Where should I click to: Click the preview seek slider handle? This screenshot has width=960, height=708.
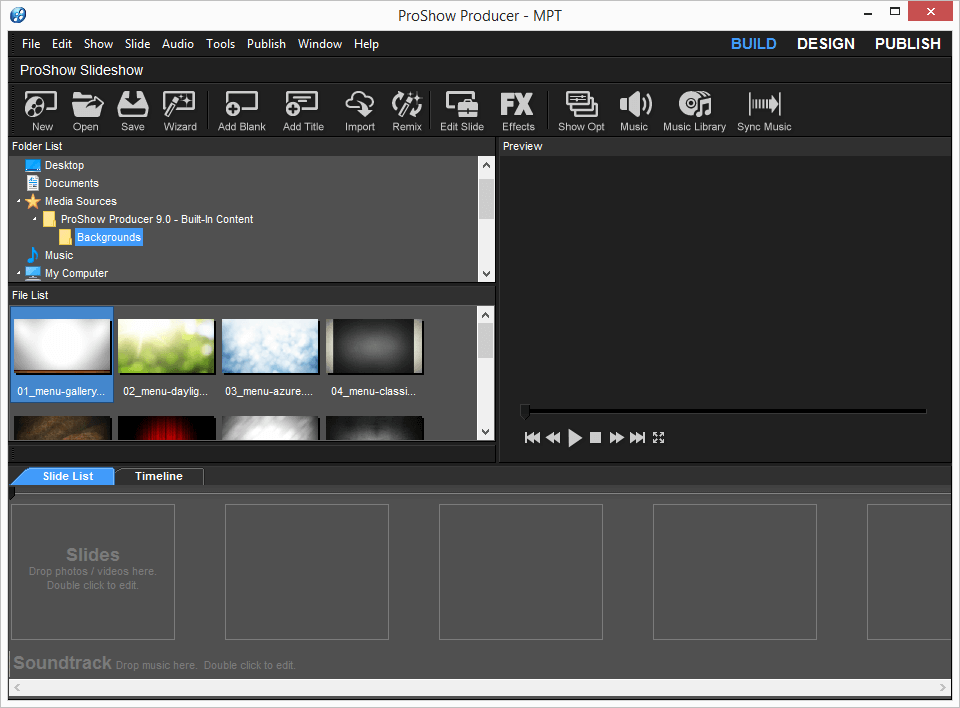click(x=525, y=411)
